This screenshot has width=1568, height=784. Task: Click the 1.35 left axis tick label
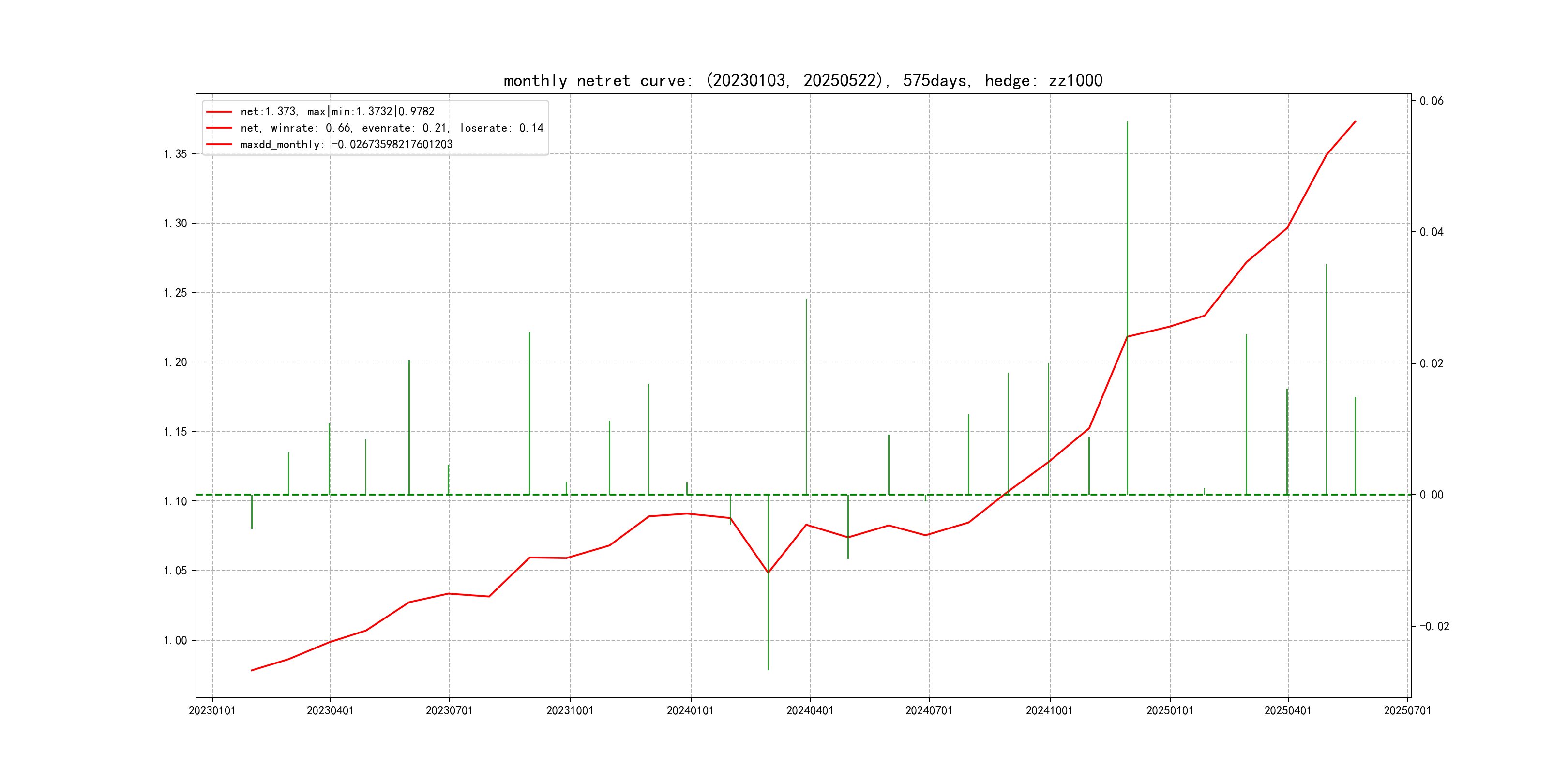(175, 154)
